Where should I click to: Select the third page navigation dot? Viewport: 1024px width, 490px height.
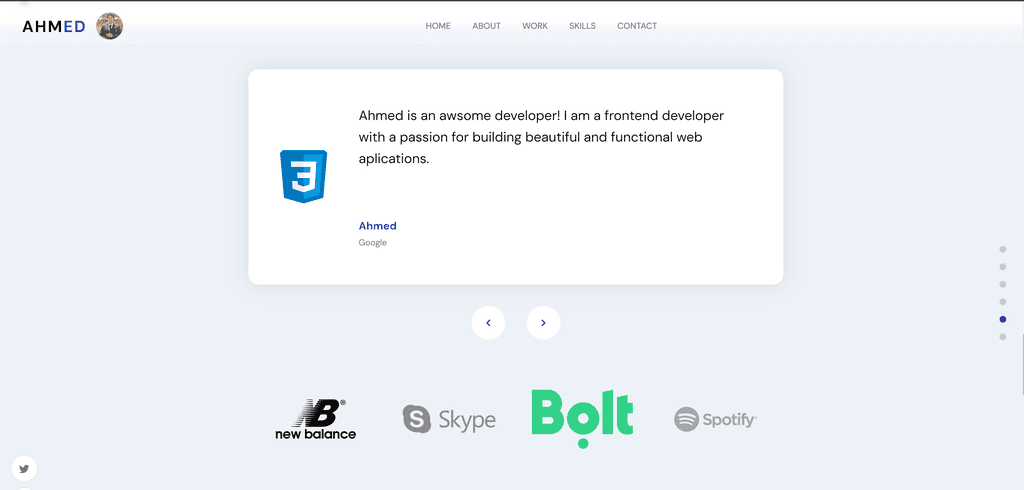point(1003,284)
